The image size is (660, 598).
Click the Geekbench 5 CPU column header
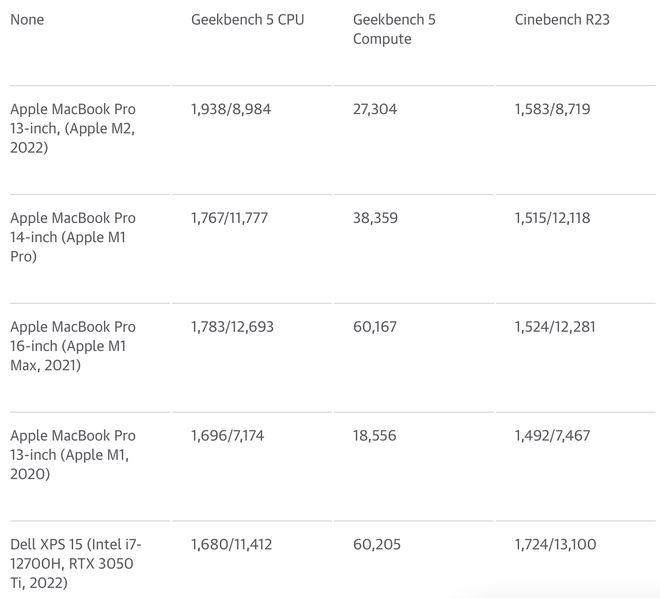[247, 20]
